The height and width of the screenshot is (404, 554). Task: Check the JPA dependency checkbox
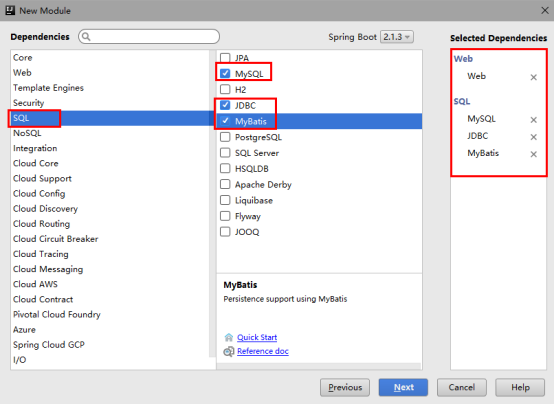[225, 58]
